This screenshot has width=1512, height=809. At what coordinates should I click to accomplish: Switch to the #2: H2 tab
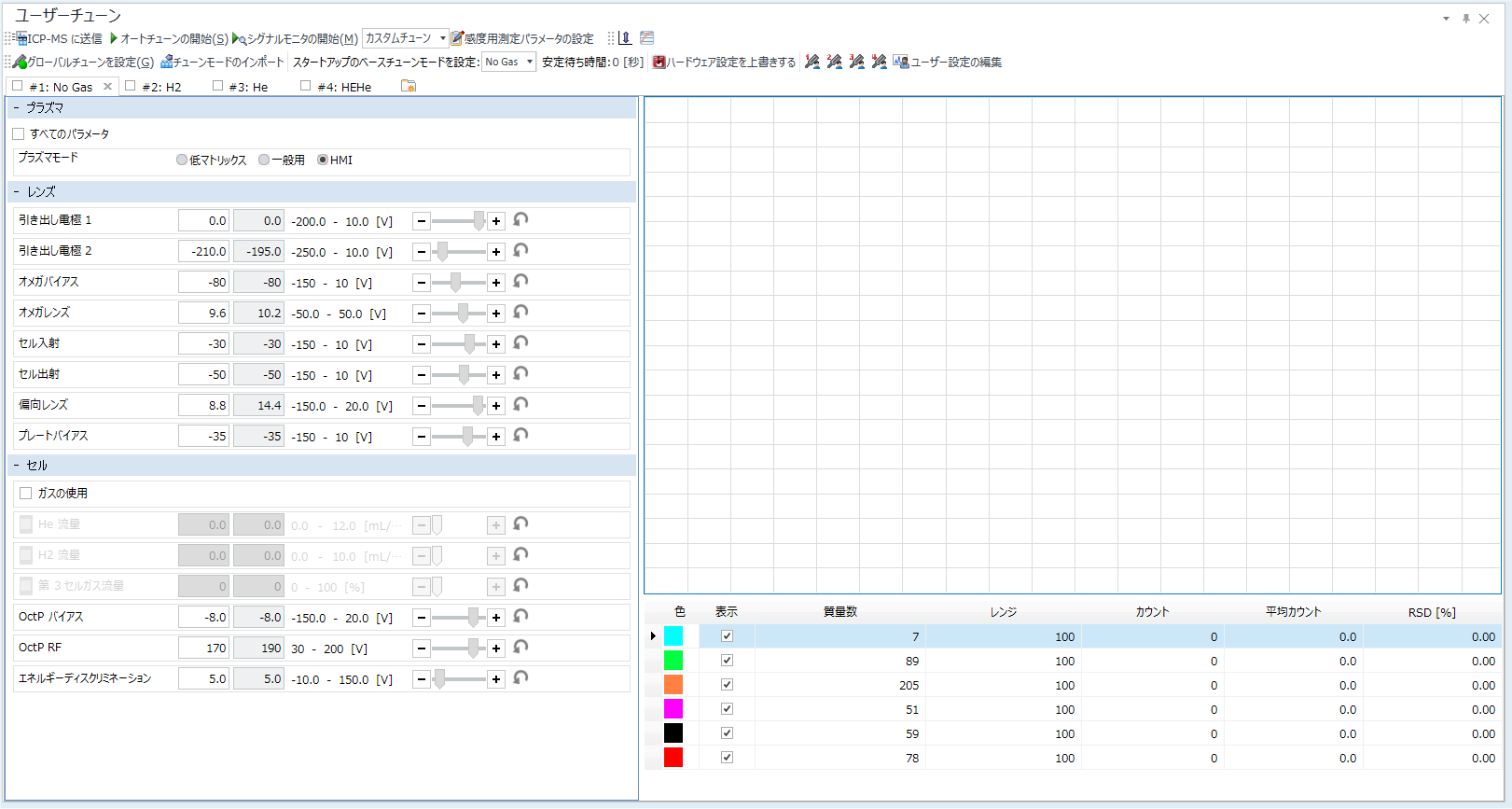pos(161,87)
